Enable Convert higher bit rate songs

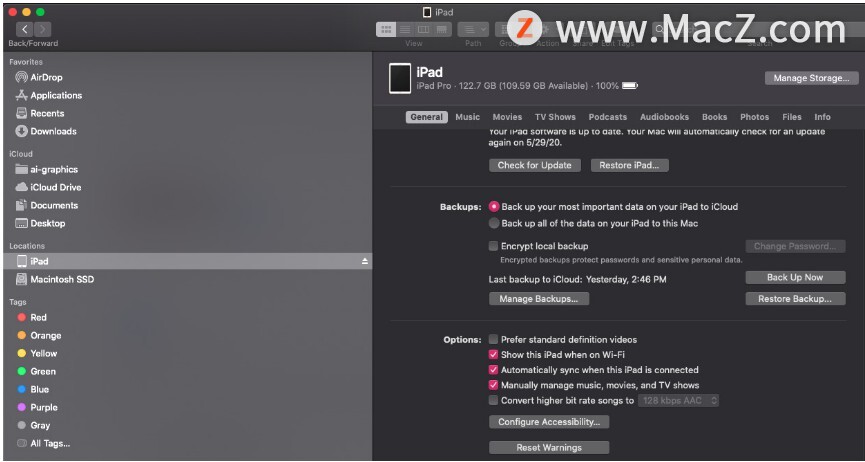tap(494, 401)
